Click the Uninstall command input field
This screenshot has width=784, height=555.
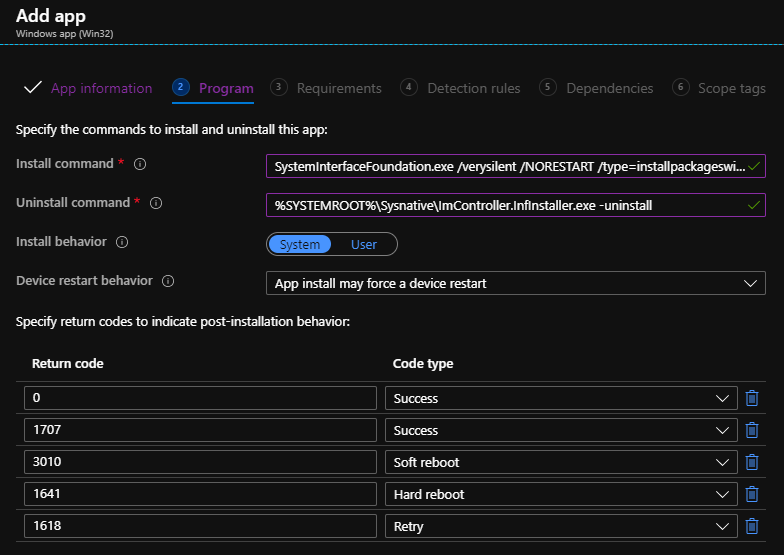coord(516,205)
